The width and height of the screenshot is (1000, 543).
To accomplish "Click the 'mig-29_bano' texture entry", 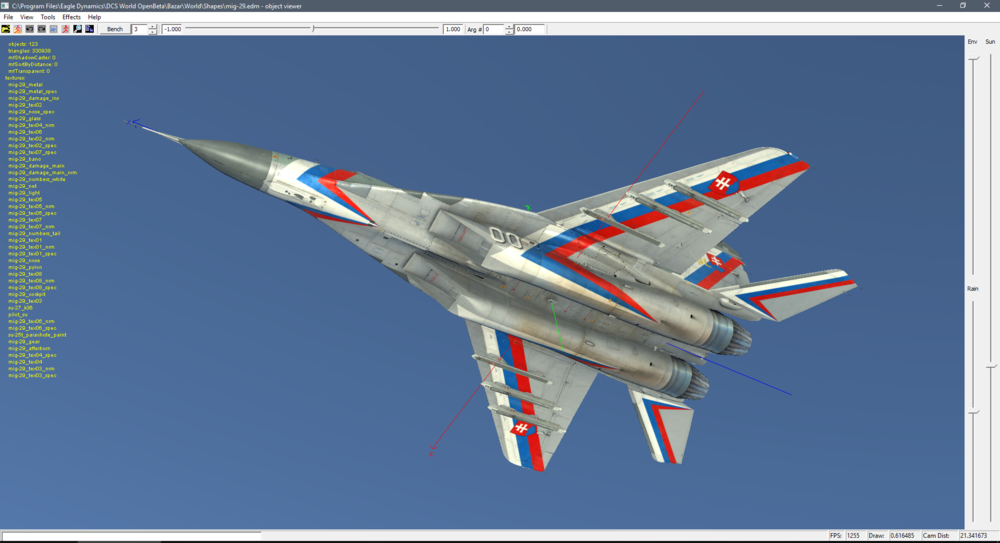I will pyautogui.click(x=25, y=159).
